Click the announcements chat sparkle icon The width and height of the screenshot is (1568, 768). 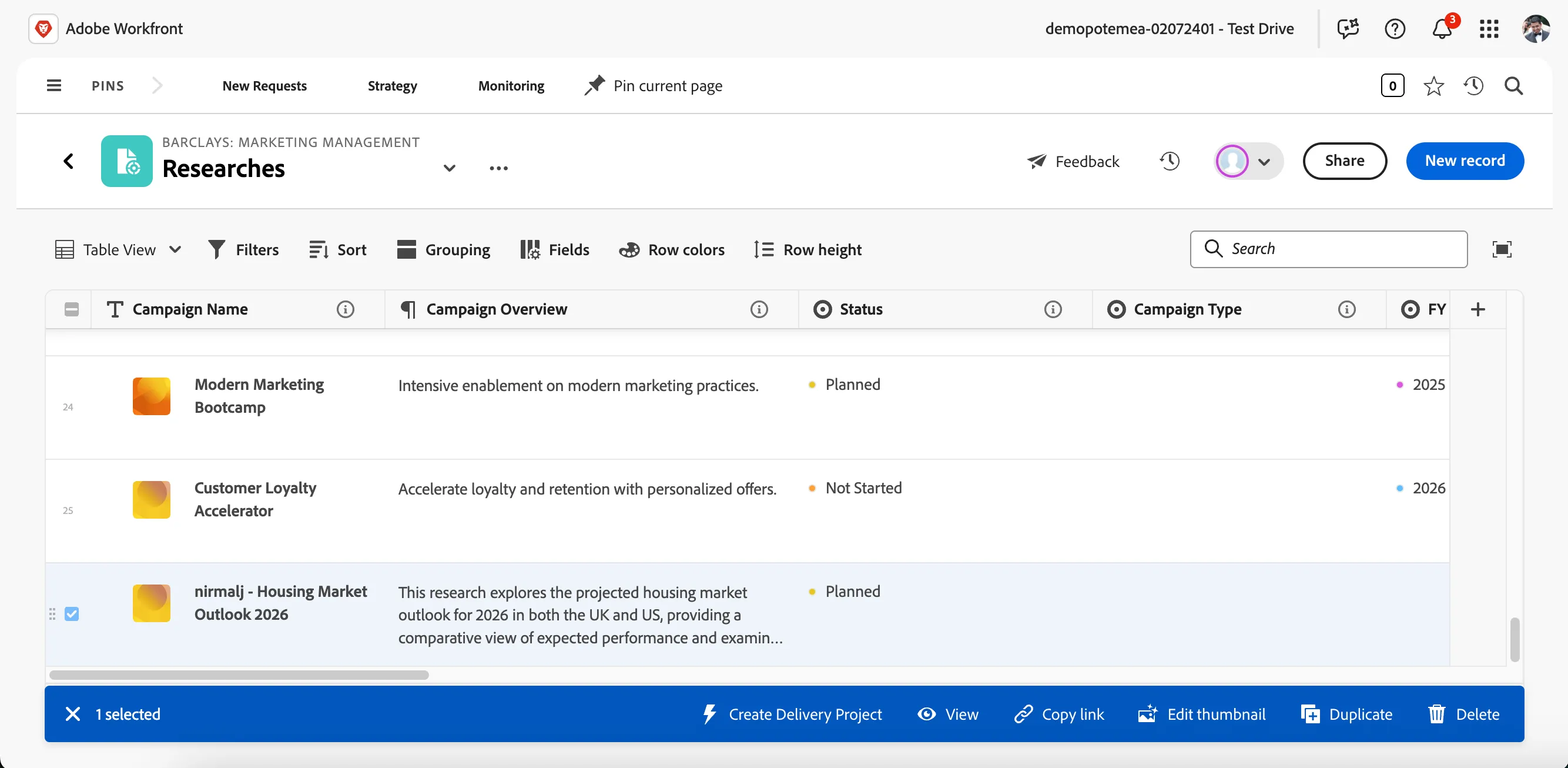coord(1348,29)
